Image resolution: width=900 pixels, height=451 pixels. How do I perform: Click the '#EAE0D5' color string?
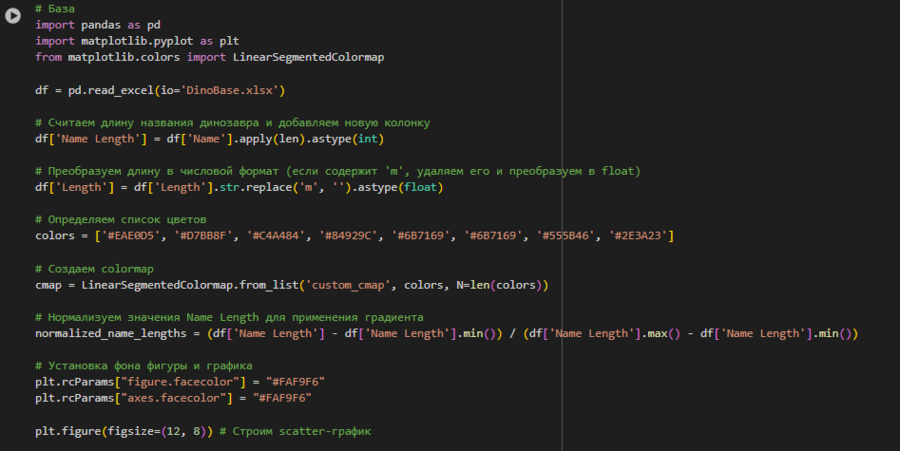130,235
